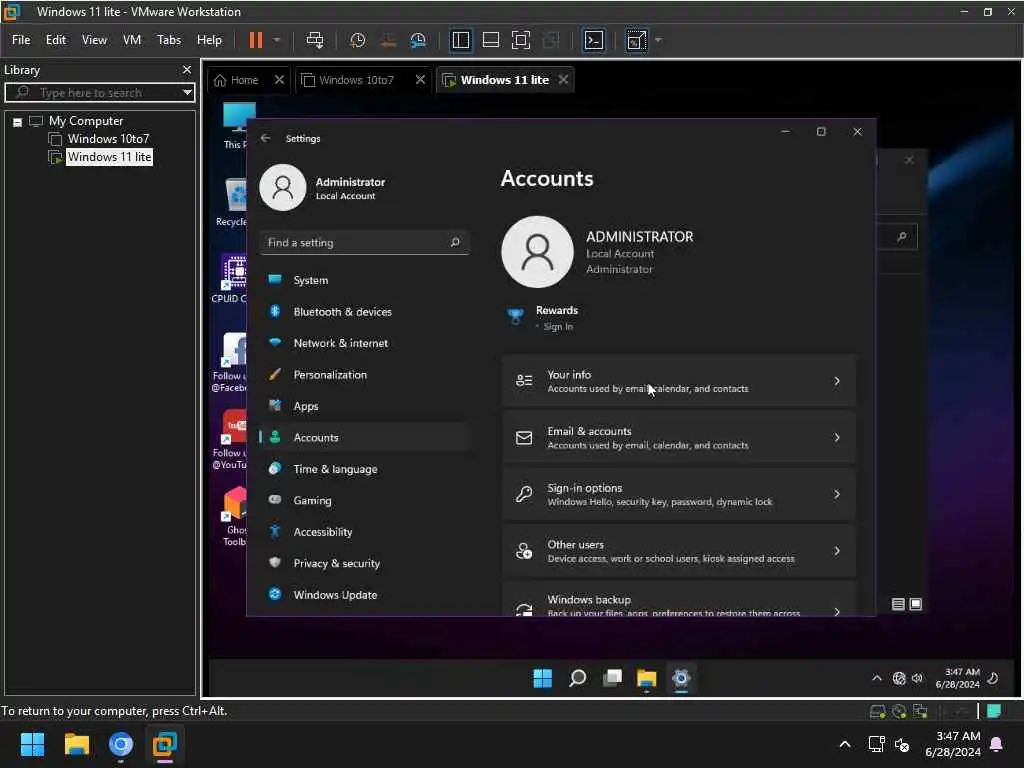This screenshot has width=1024, height=768.
Task: Toggle the library sidebar view icon
Action: 460,40
